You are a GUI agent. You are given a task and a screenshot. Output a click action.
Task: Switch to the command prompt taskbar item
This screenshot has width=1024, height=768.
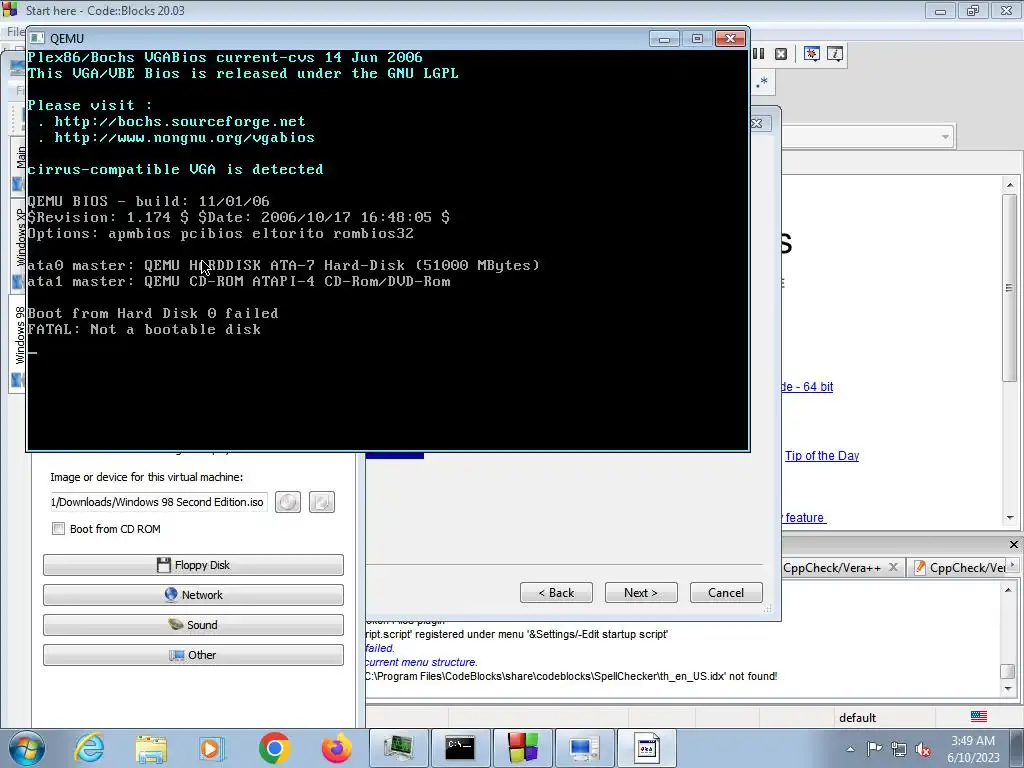[x=460, y=748]
